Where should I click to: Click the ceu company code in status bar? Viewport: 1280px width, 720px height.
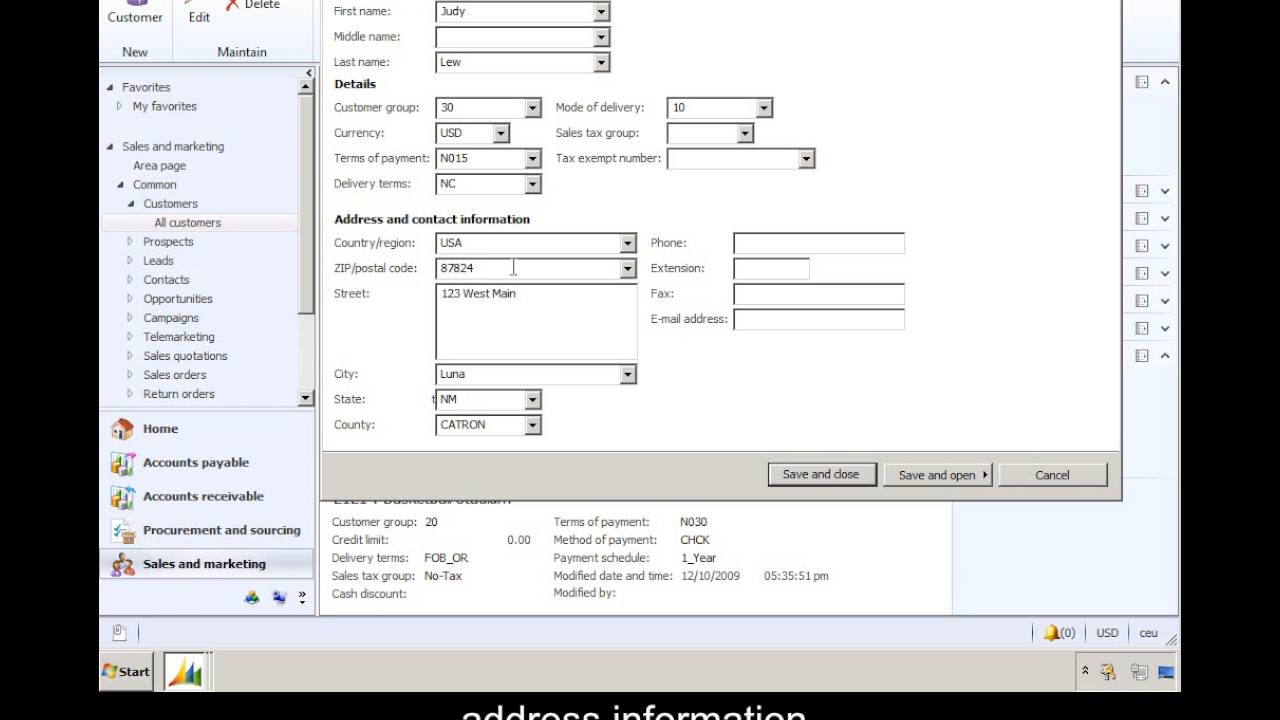1148,633
